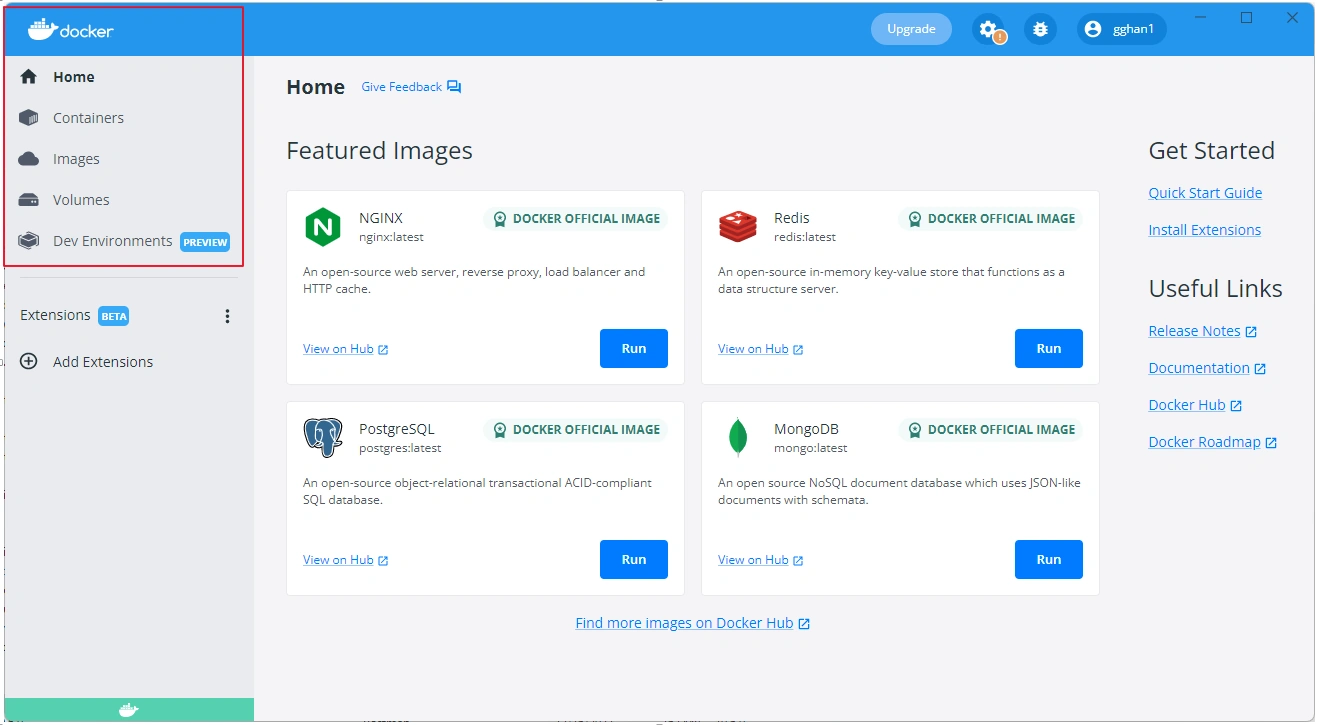The height and width of the screenshot is (725, 1317).
Task: Click the whale icon in the green status bar
Action: (128, 711)
